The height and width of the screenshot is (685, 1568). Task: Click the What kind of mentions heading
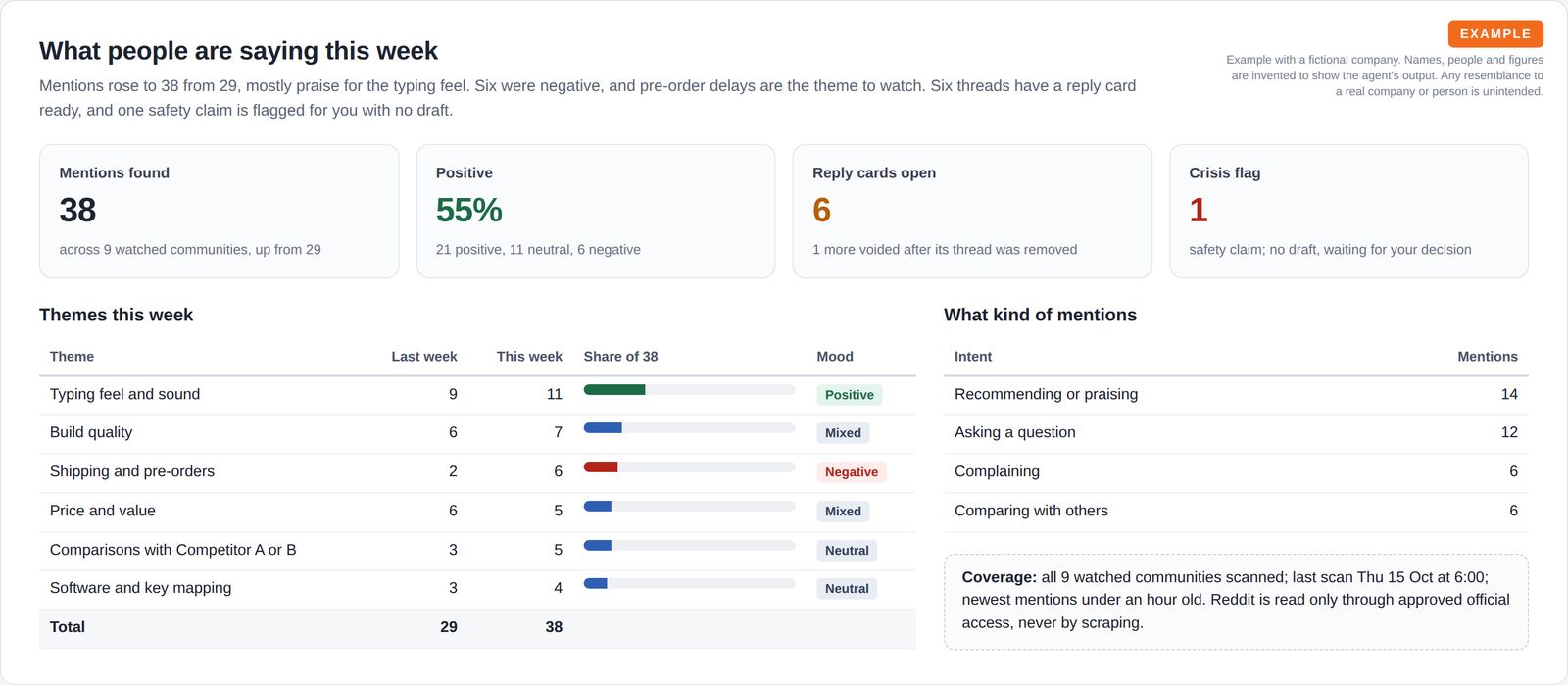click(x=1040, y=315)
